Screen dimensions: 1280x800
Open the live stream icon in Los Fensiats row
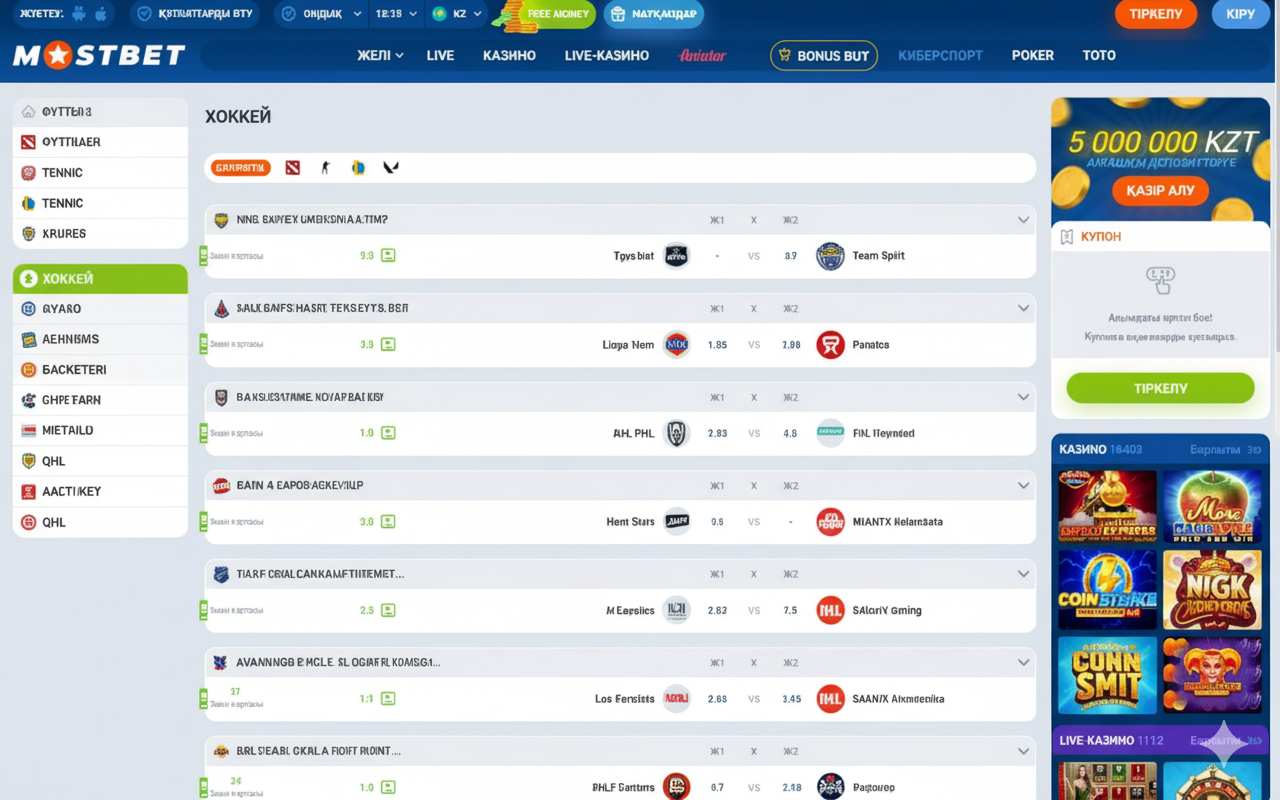(x=388, y=699)
